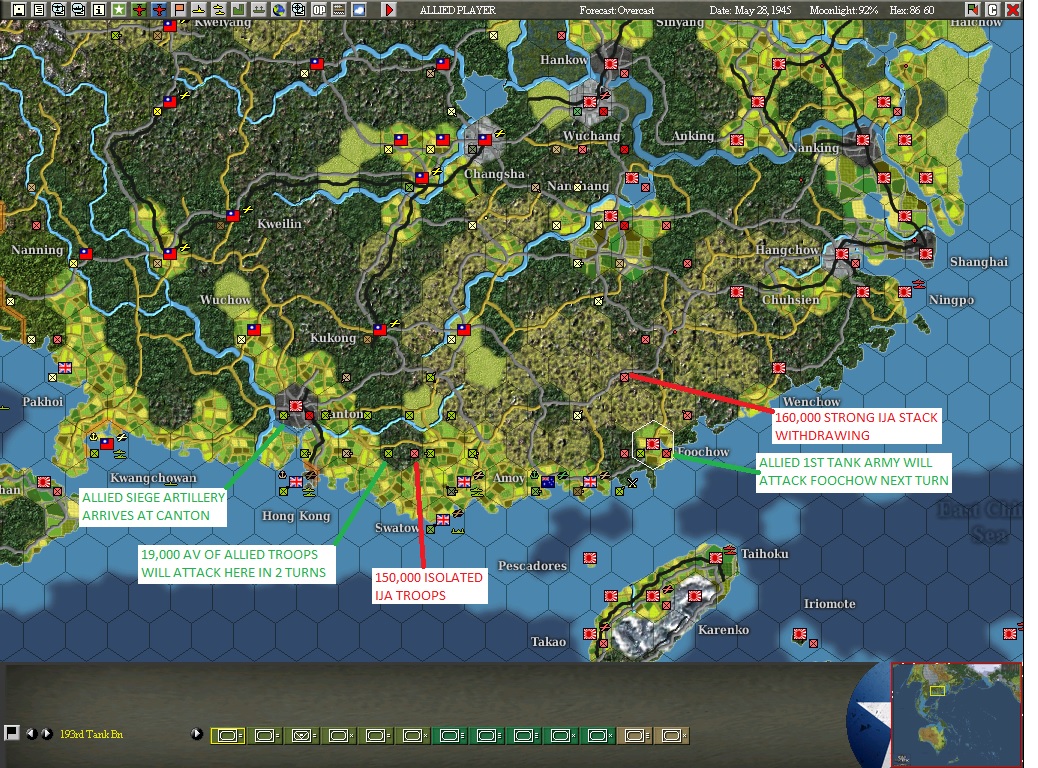This screenshot has height=768, width=1038.
Task: Click the globe map toolbar icon
Action: [279, 9]
